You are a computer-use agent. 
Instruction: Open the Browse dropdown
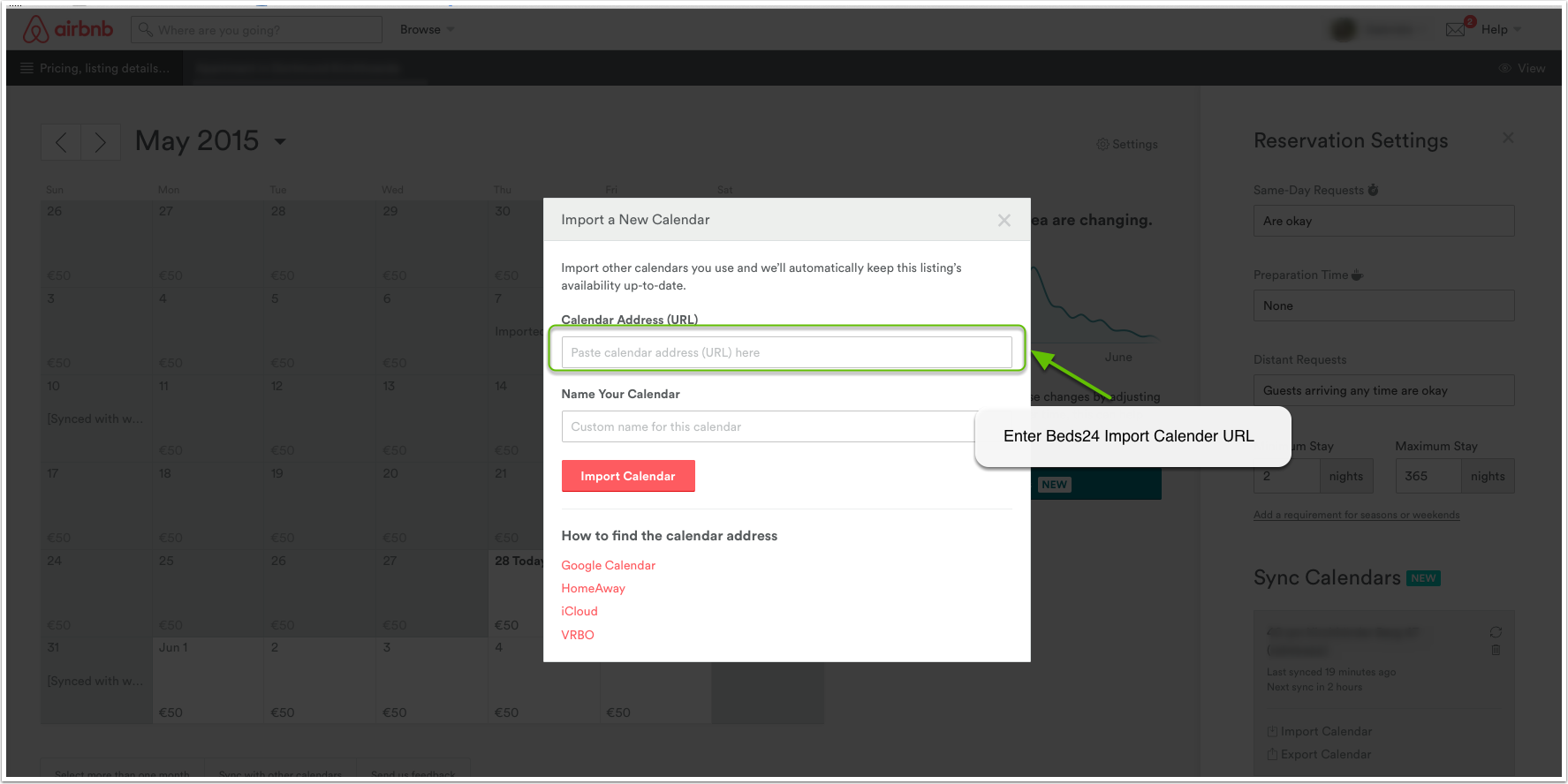(427, 29)
